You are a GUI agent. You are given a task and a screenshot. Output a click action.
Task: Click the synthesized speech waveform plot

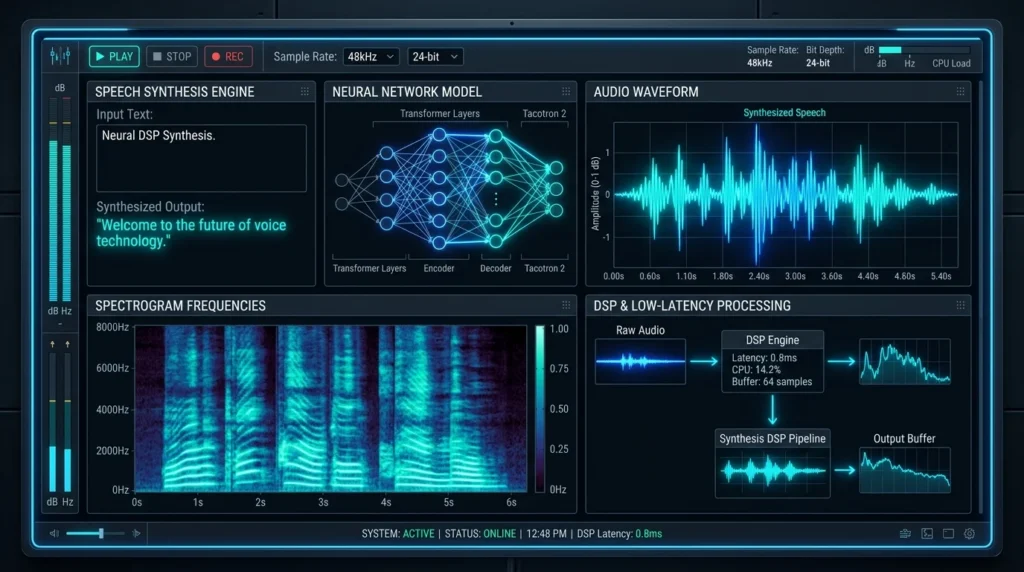pos(786,195)
